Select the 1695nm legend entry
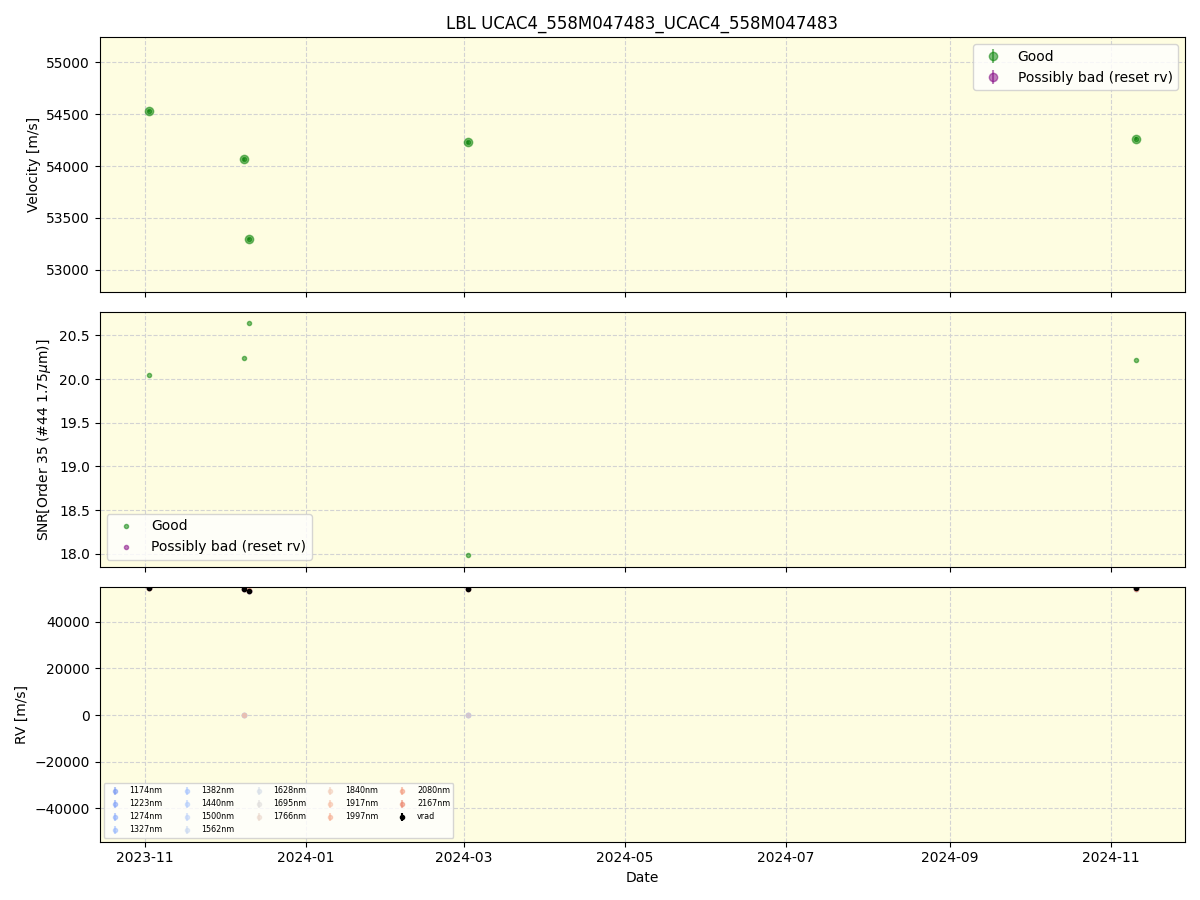 pyautogui.click(x=280, y=804)
